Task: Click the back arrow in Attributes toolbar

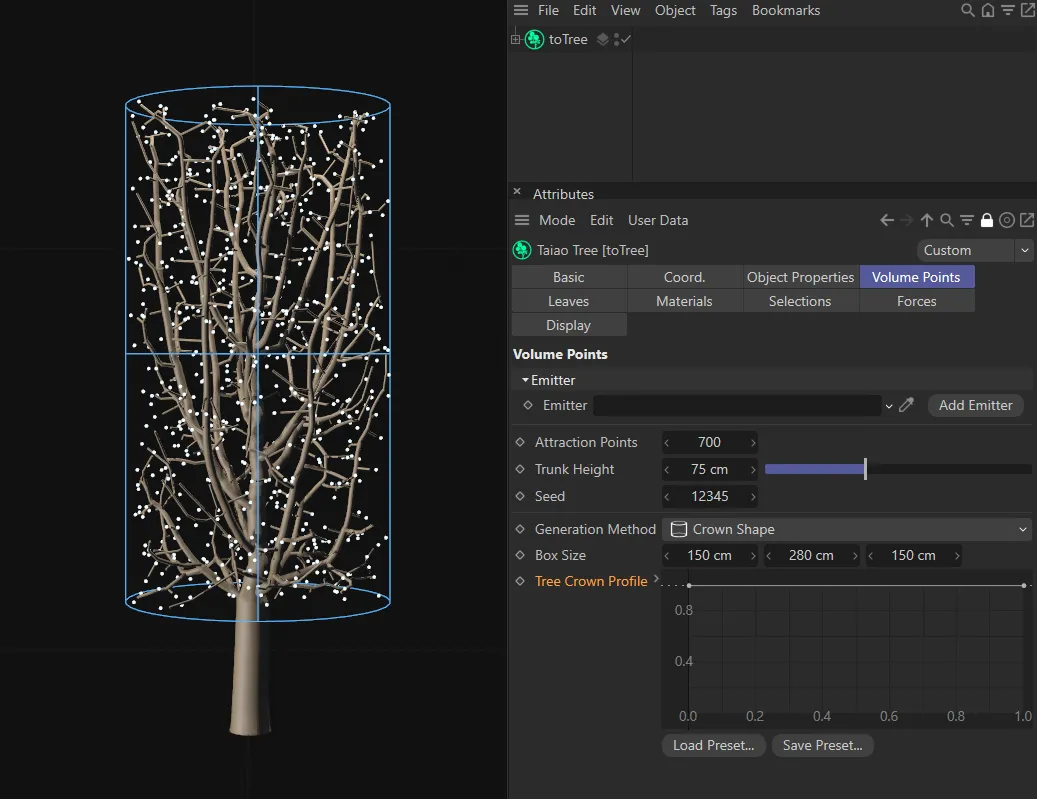Action: tap(886, 221)
